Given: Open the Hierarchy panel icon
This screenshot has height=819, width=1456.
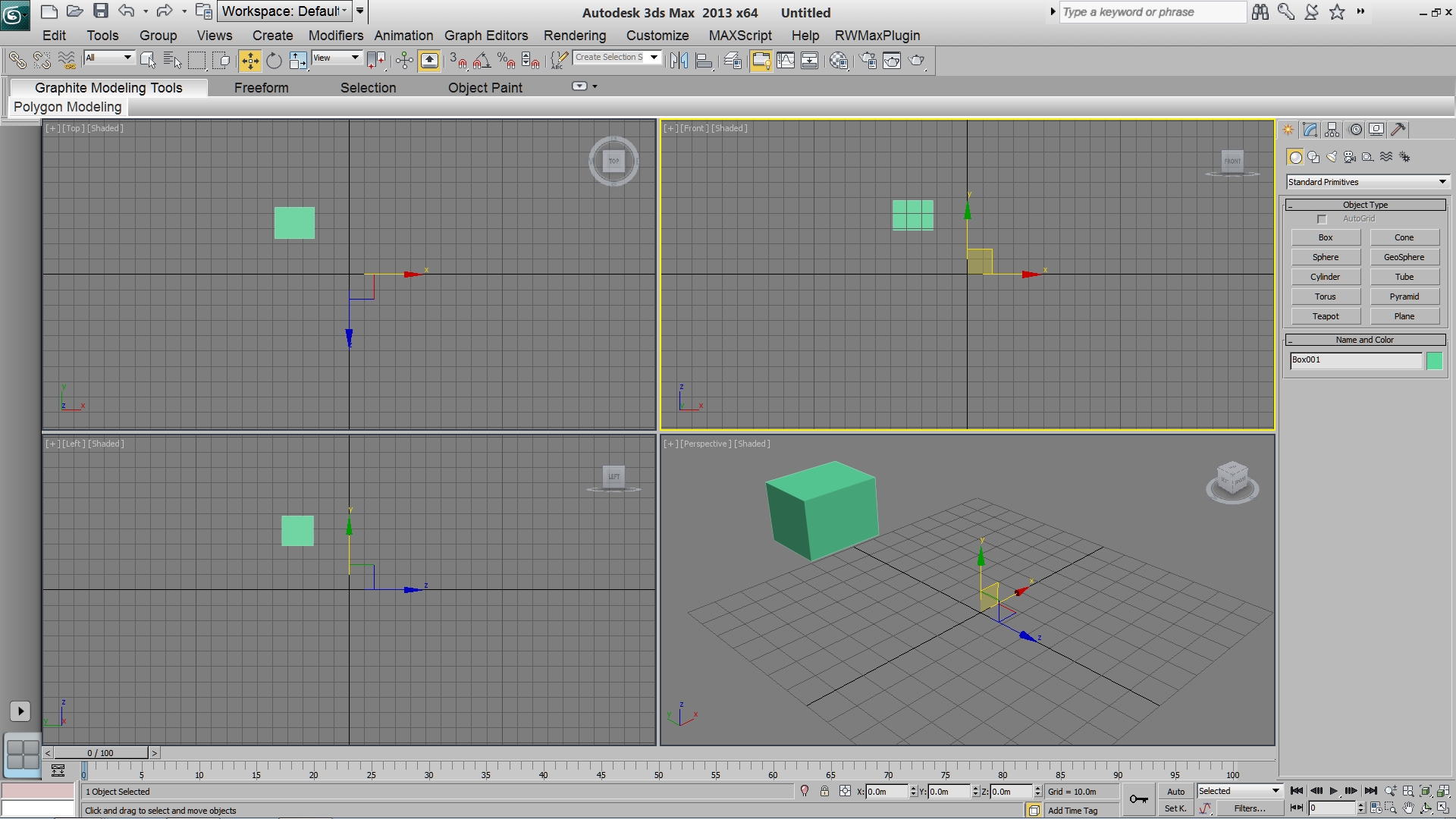Looking at the screenshot, I should click(1332, 130).
